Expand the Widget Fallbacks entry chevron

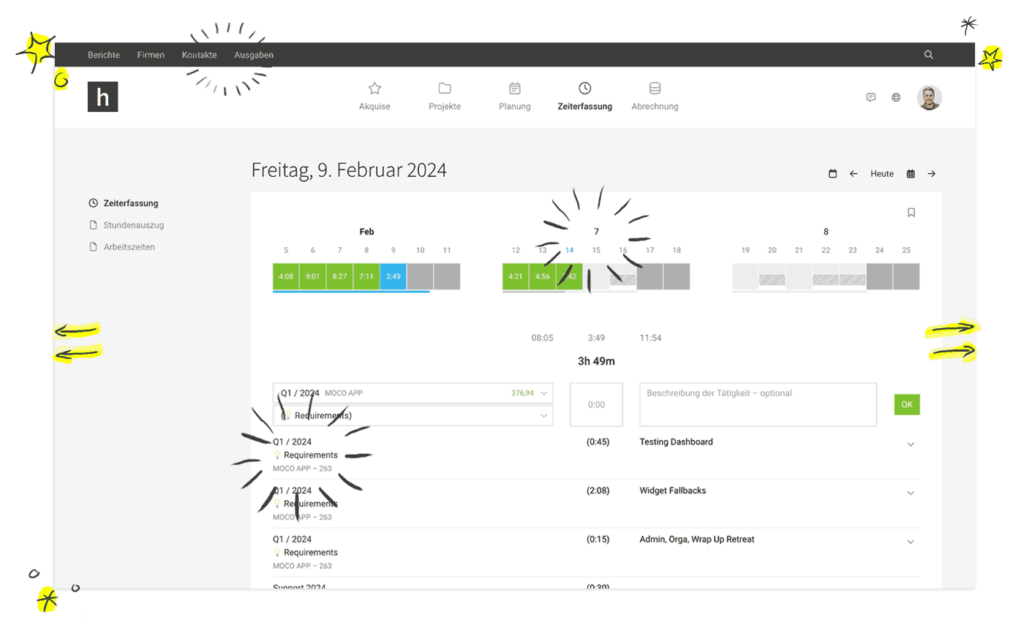[x=910, y=494]
